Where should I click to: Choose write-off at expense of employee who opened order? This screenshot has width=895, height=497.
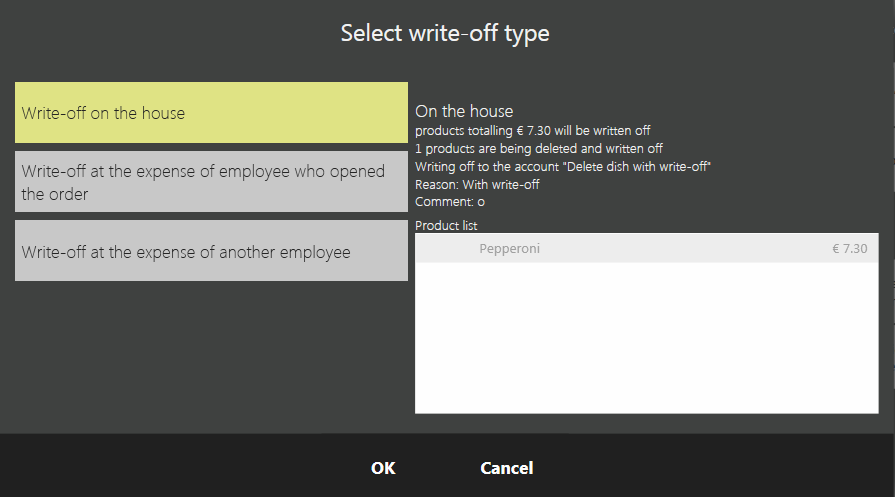coord(211,182)
